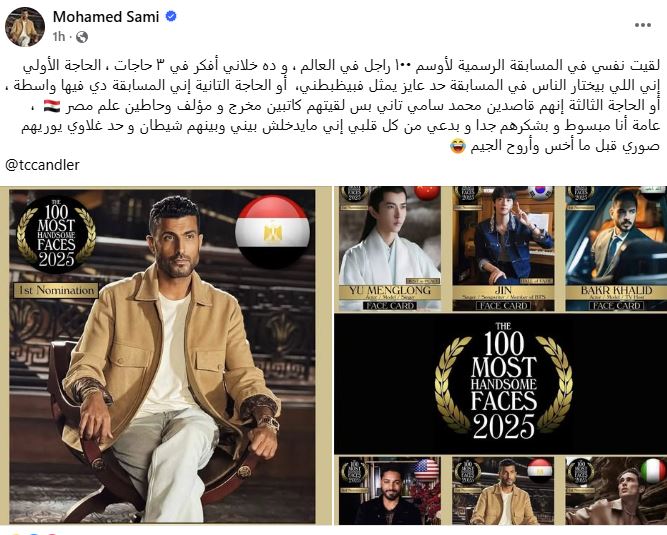
Task: Open the 100 Most Handsome Faces banner
Action: 501,384
